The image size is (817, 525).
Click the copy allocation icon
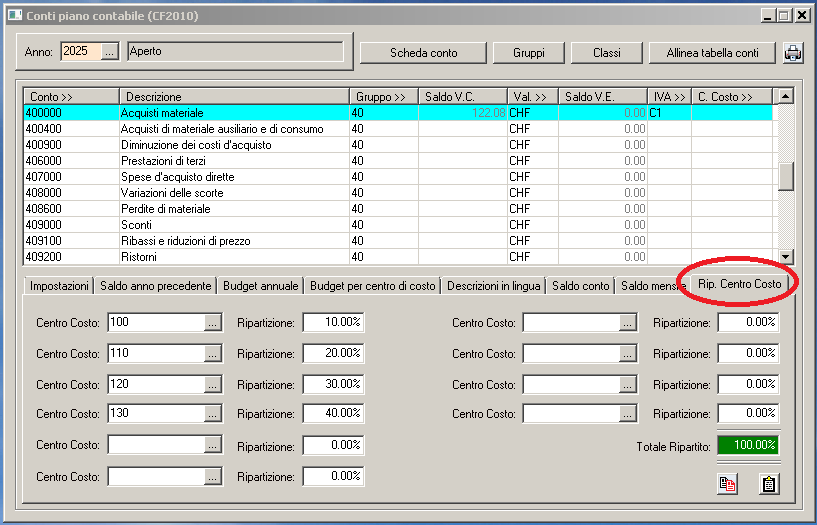(727, 484)
